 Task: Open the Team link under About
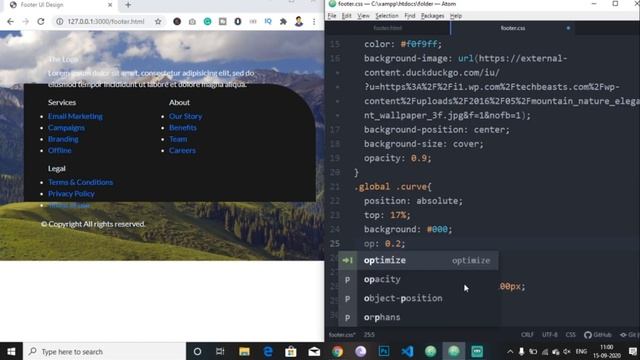click(x=178, y=139)
